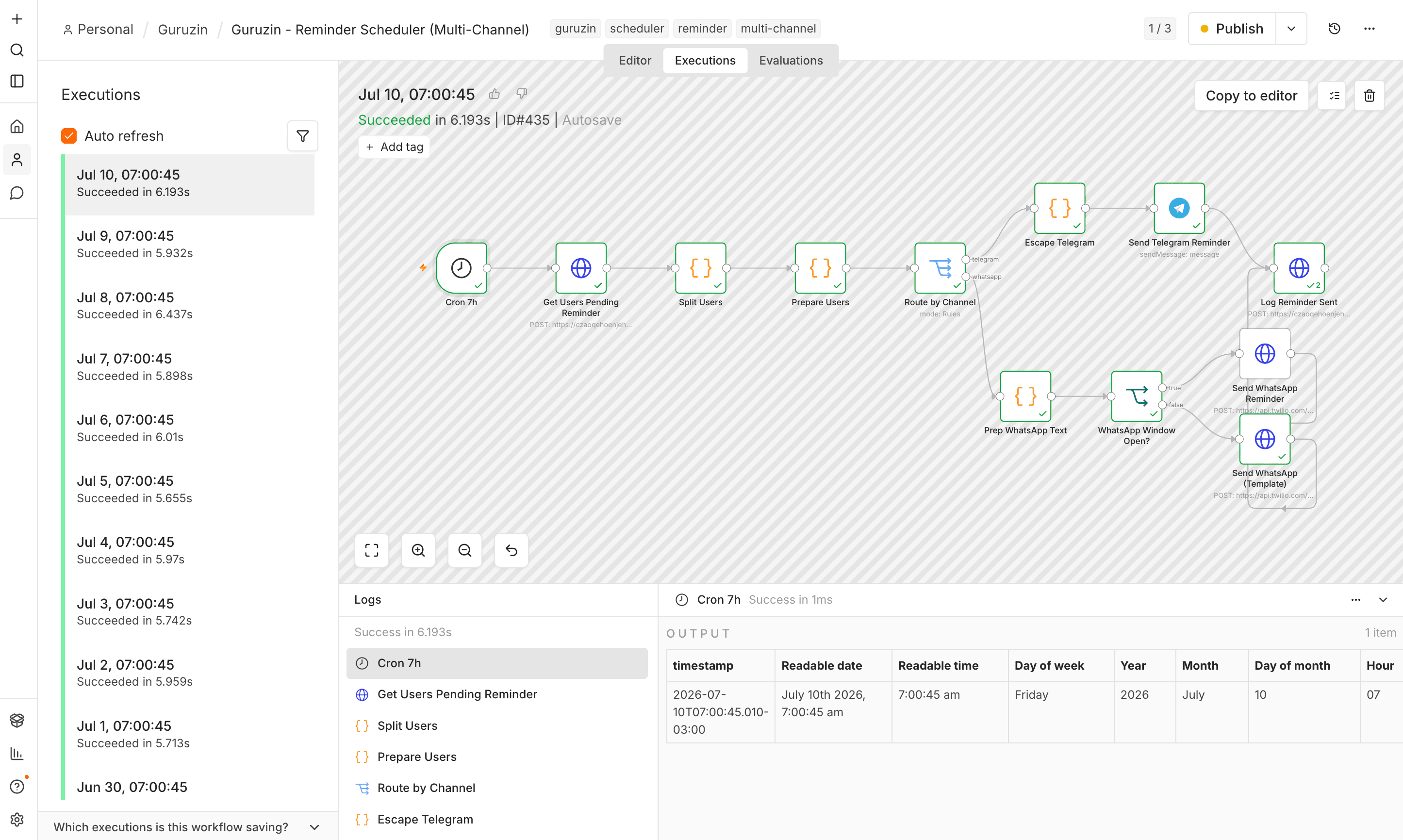
Task: Select the Jul 8, 07:00:45 execution
Action: [x=190, y=306]
